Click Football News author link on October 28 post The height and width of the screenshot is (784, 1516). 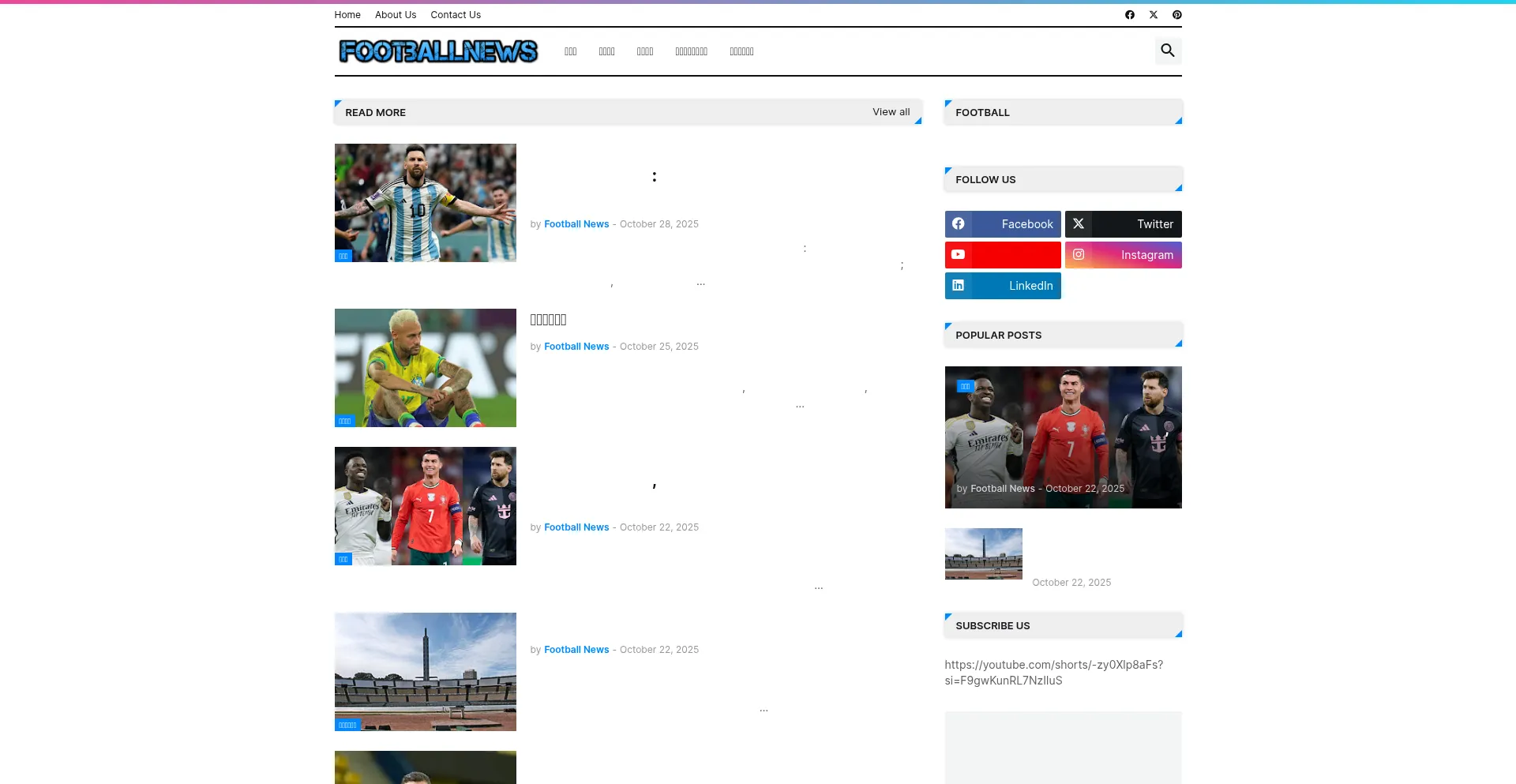point(576,224)
